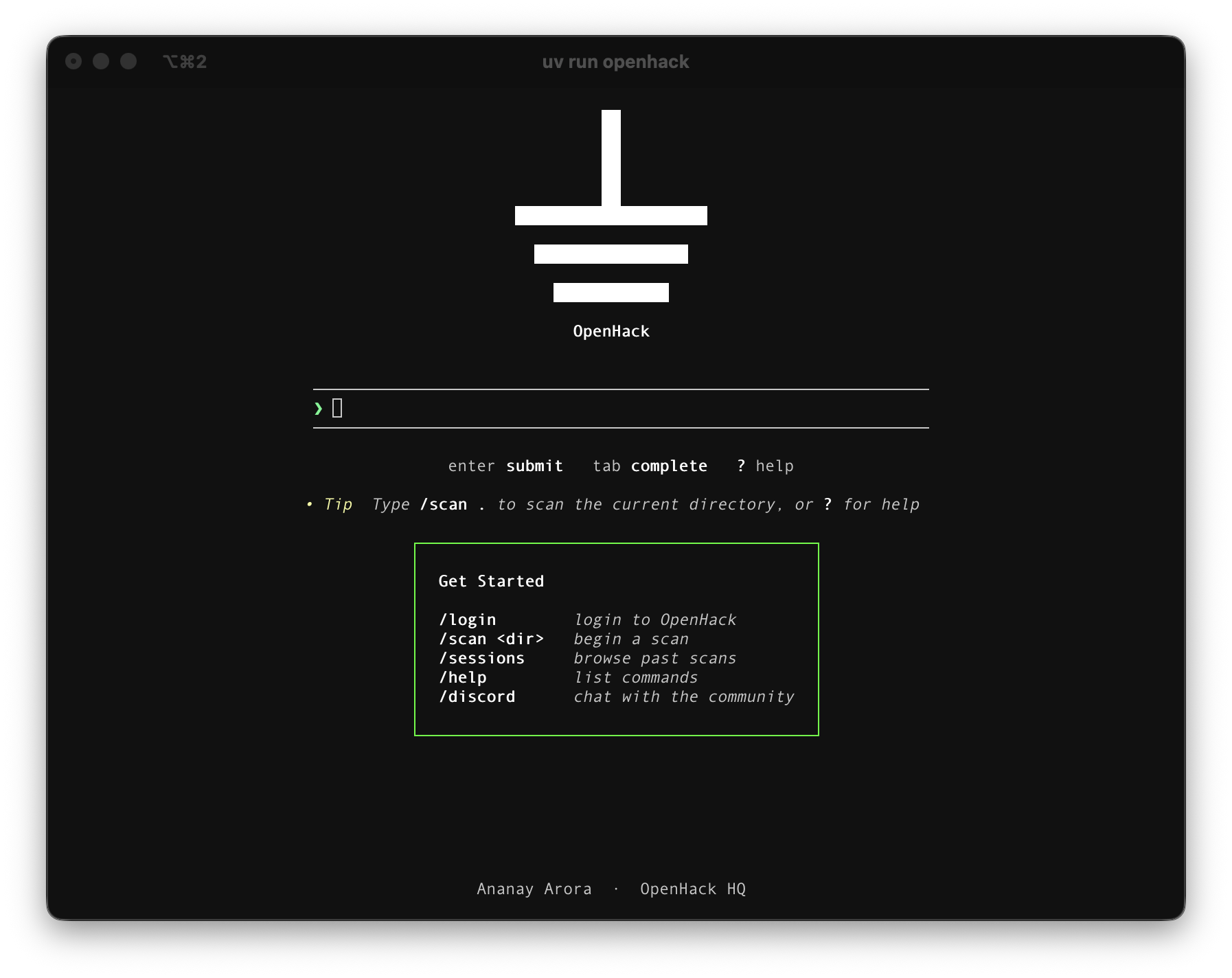Viewport: 1232px width, 978px height.
Task: Select the /sessions command
Action: tap(481, 658)
